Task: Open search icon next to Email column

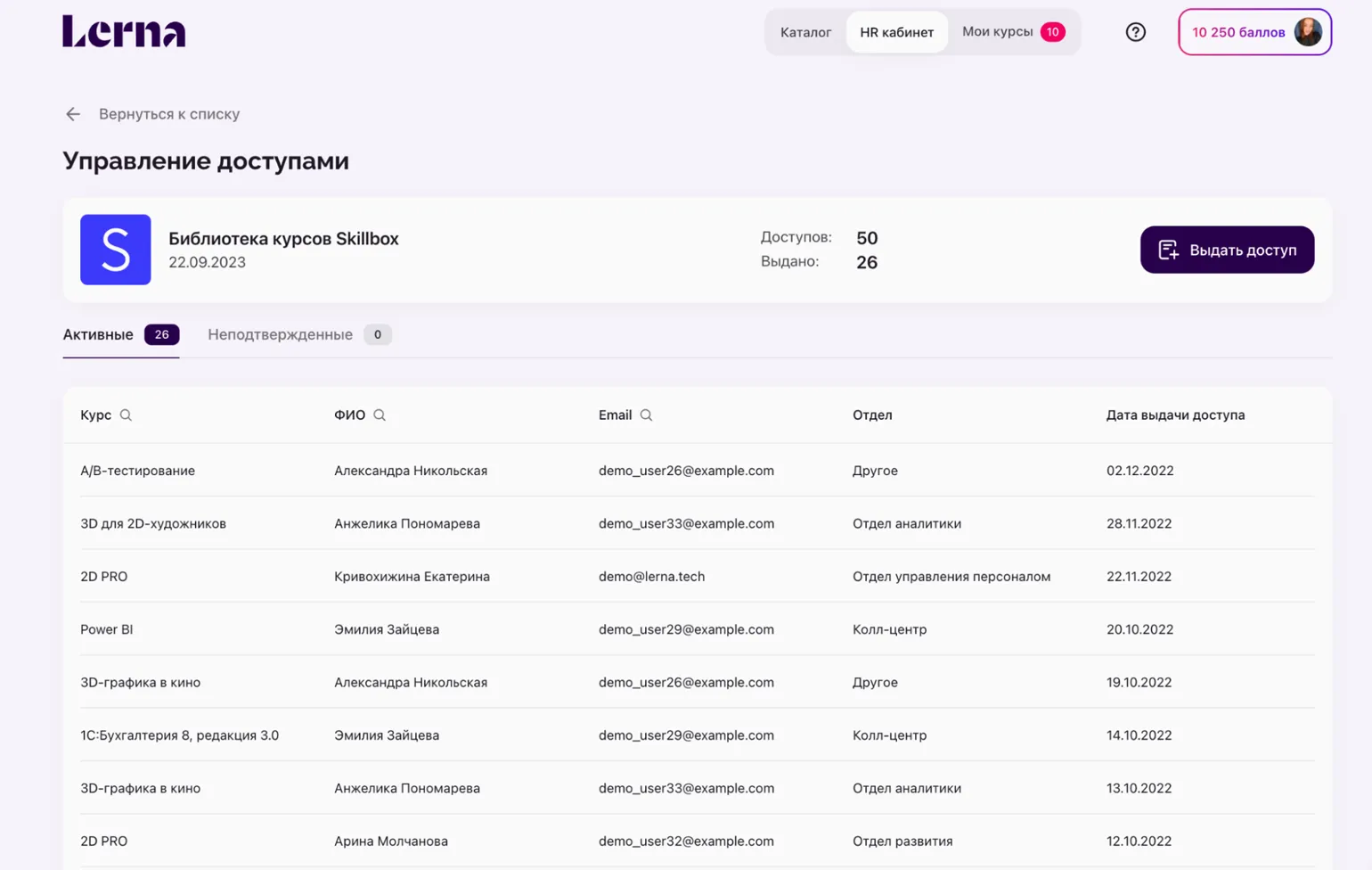Action: click(x=646, y=415)
